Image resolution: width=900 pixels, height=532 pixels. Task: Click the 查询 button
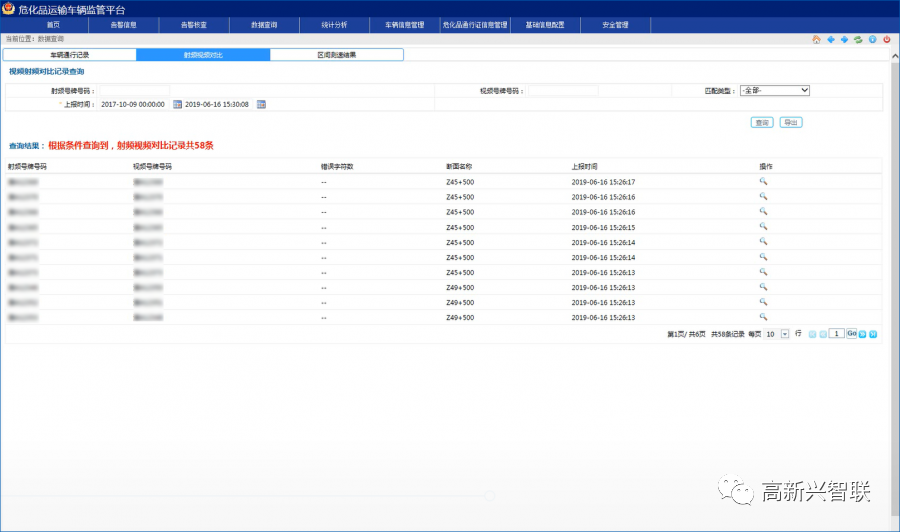[x=762, y=122]
